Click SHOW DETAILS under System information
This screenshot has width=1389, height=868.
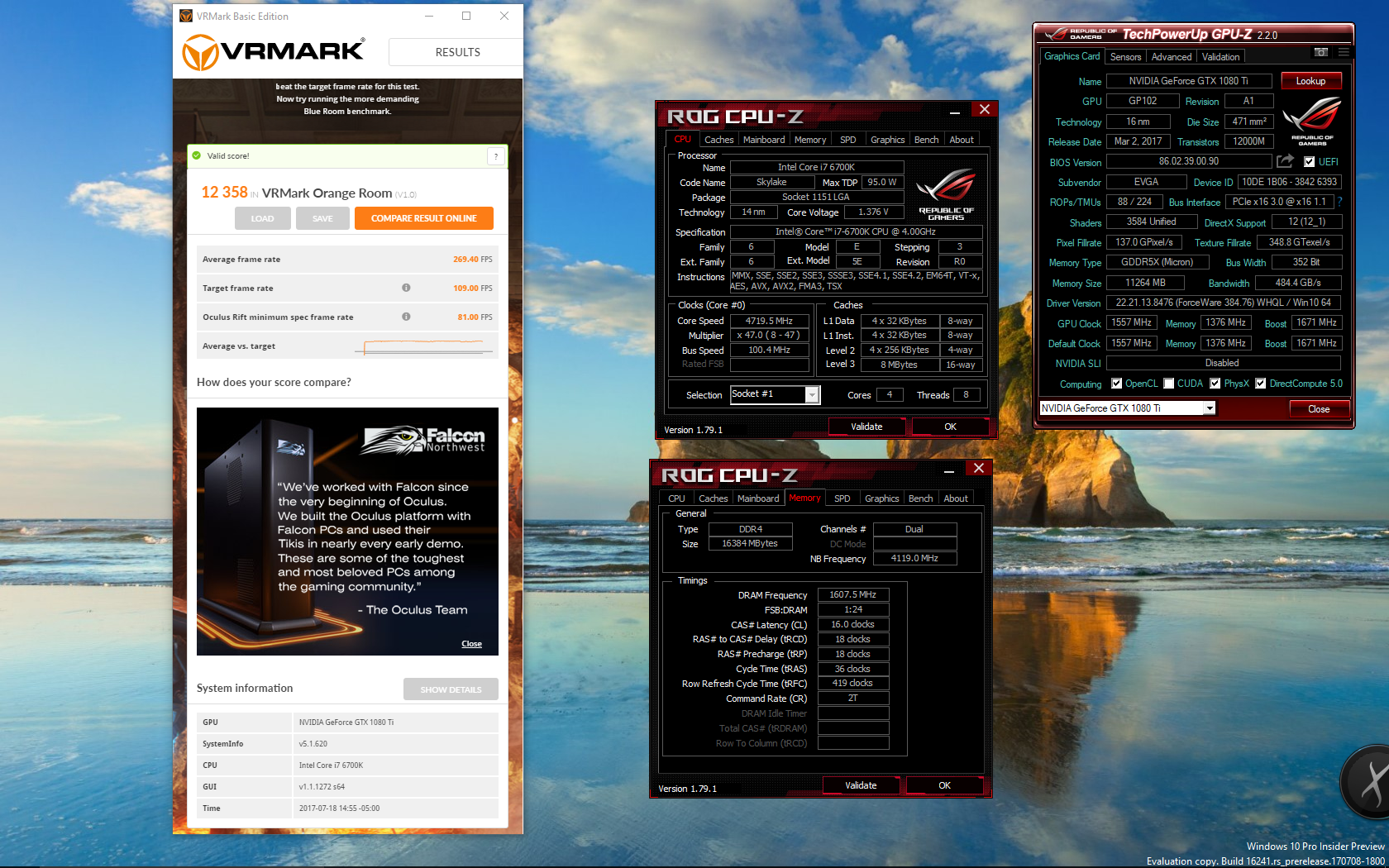click(x=451, y=689)
